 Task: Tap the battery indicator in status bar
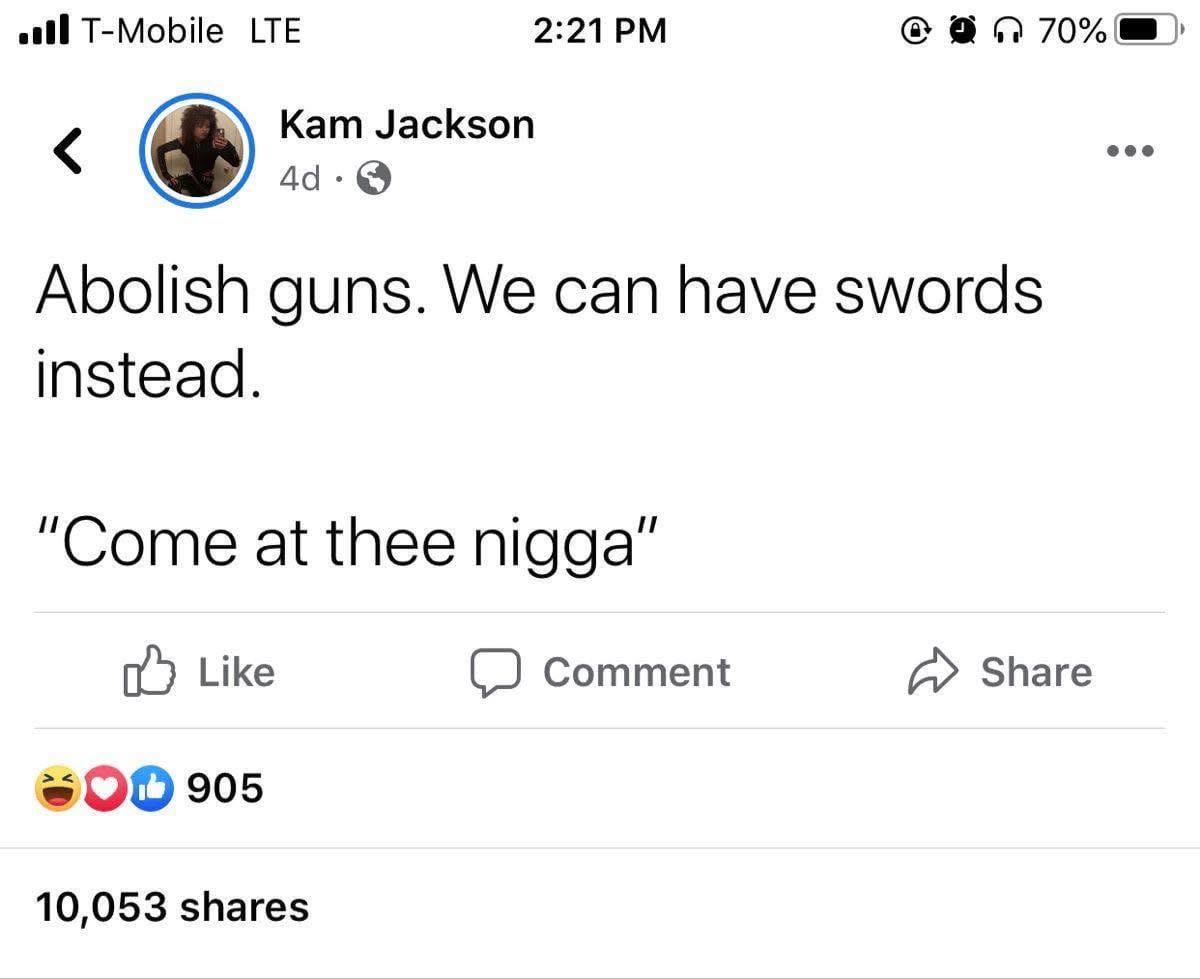point(1147,31)
